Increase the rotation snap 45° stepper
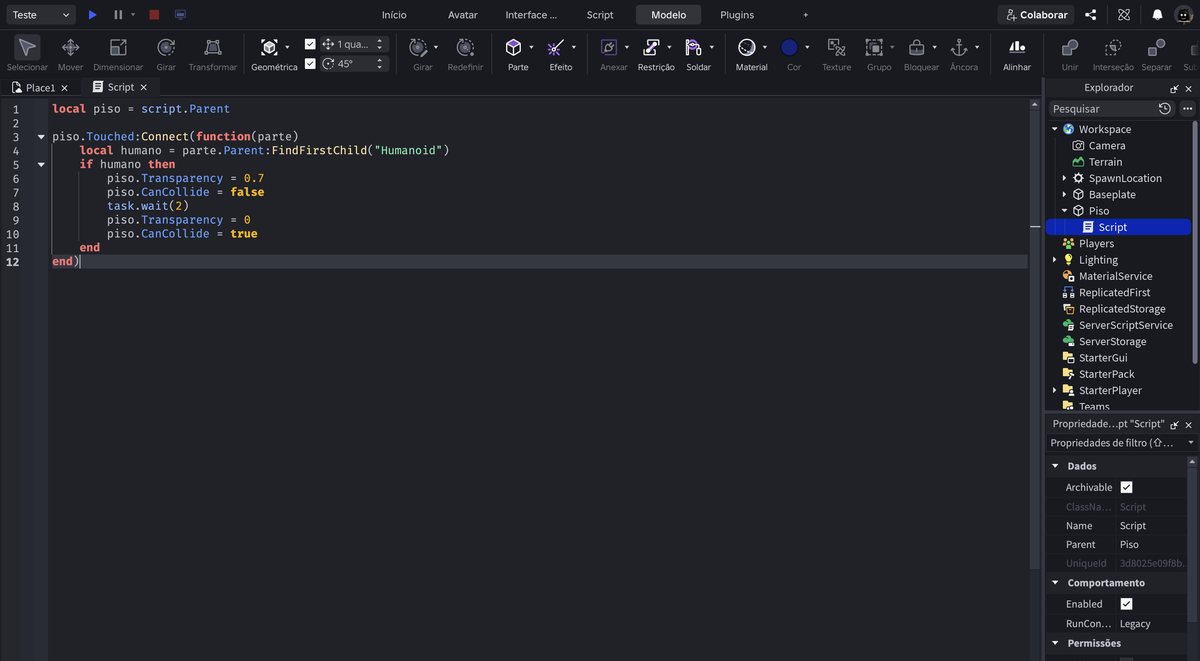This screenshot has height=661, width=1200. 380,60
